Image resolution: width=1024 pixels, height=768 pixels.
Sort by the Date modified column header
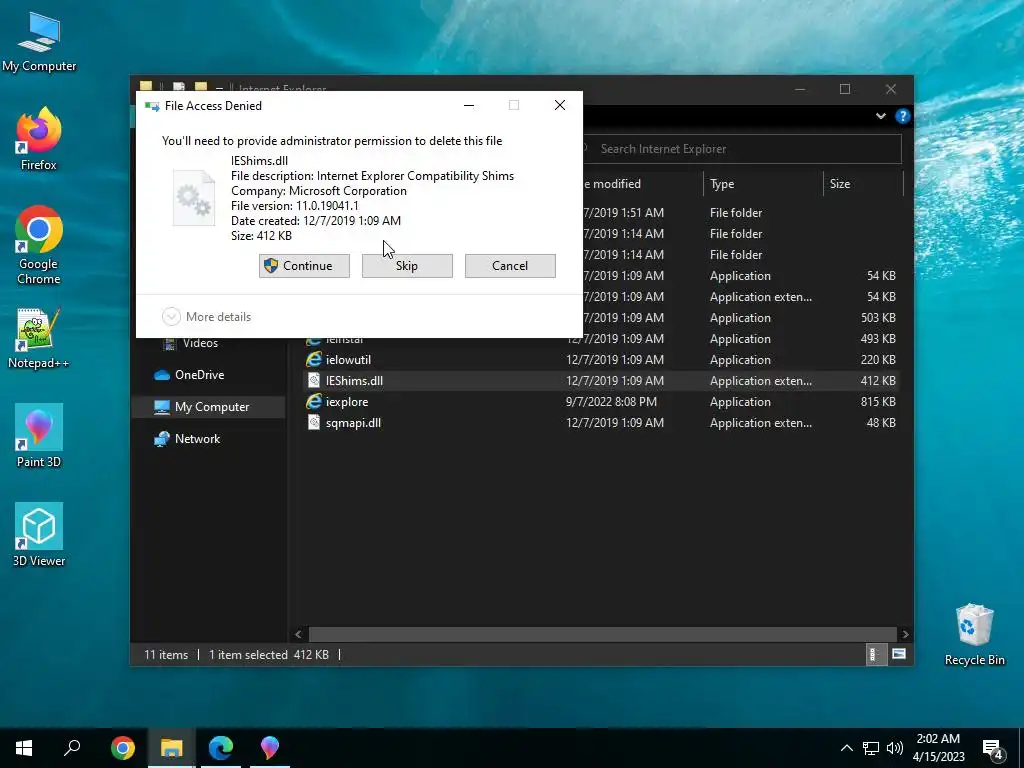(x=642, y=184)
